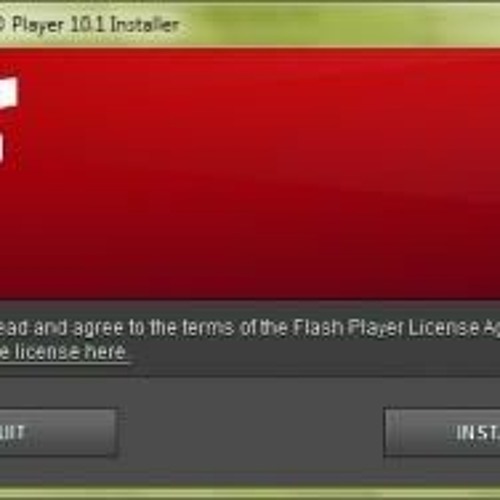Click the word 'license' in the underlined link
Screen dimensions: 500x500
click(x=47, y=351)
